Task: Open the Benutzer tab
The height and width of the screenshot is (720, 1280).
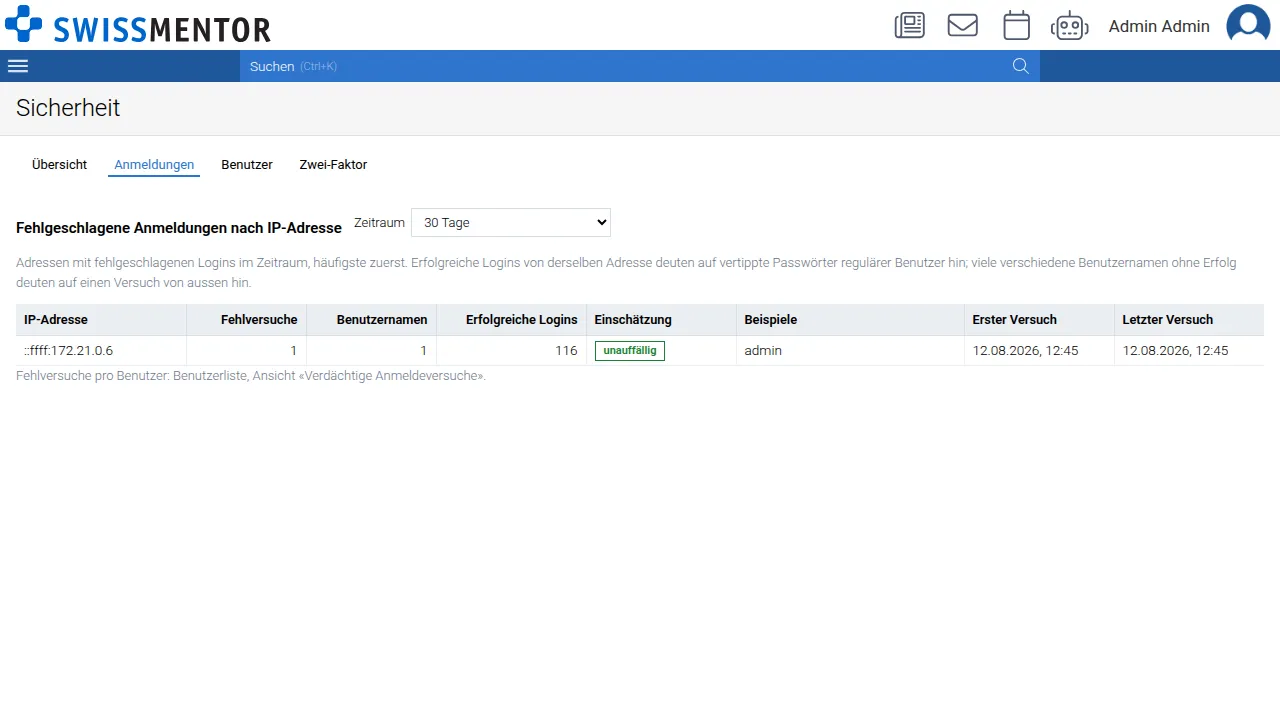Action: [x=247, y=164]
